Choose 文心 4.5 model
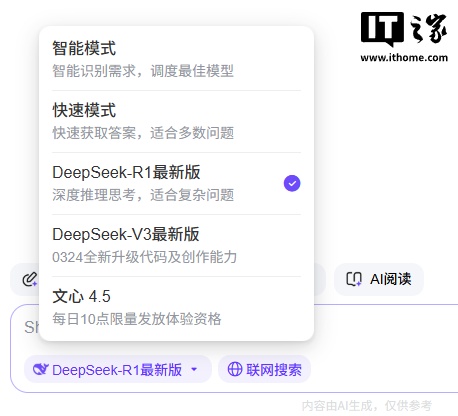The height and width of the screenshot is (416, 458). click(x=176, y=307)
